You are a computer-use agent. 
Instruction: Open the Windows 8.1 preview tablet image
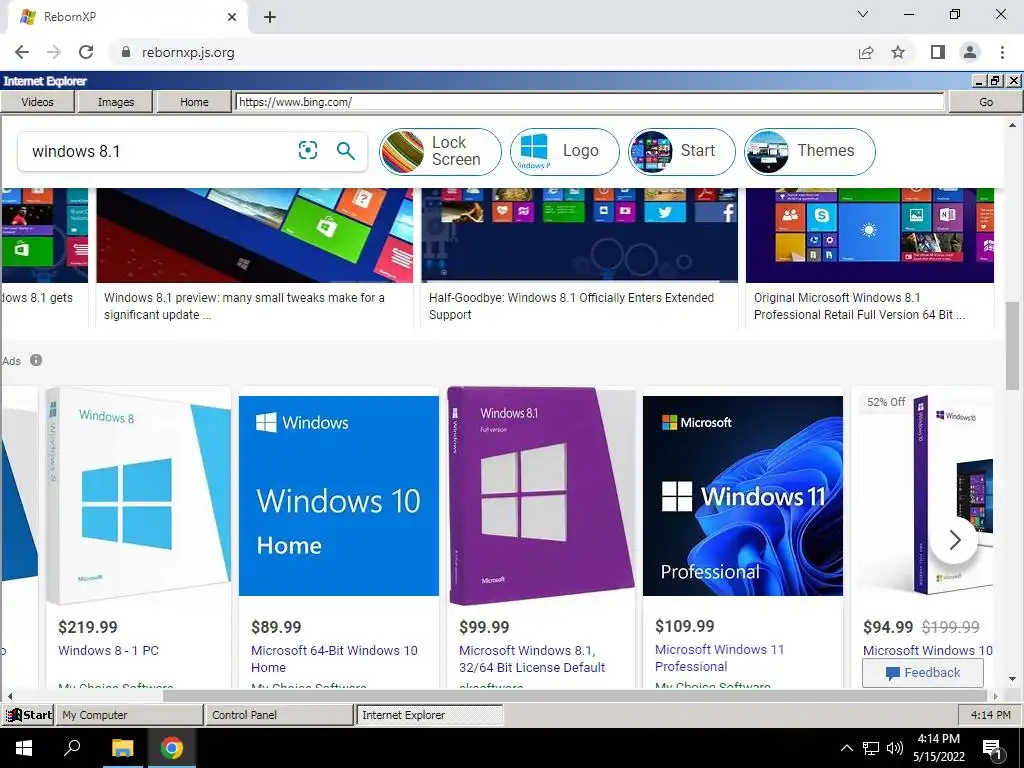(255, 235)
